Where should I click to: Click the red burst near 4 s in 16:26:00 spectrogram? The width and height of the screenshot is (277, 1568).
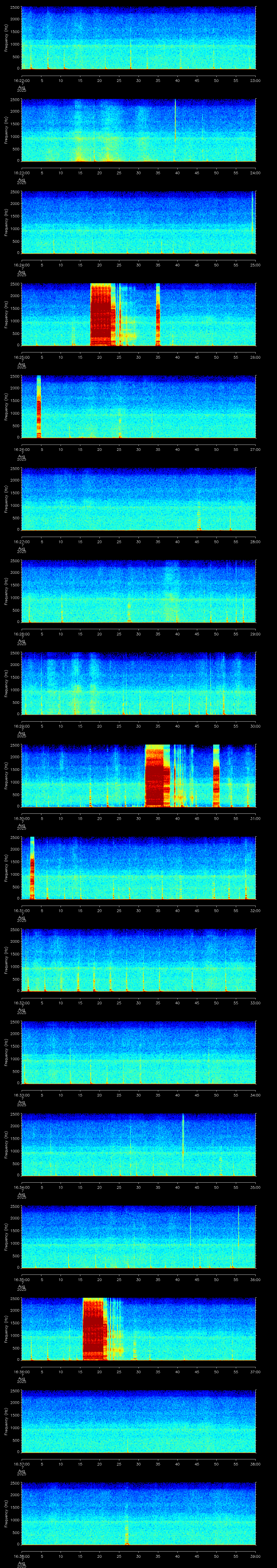tap(38, 407)
